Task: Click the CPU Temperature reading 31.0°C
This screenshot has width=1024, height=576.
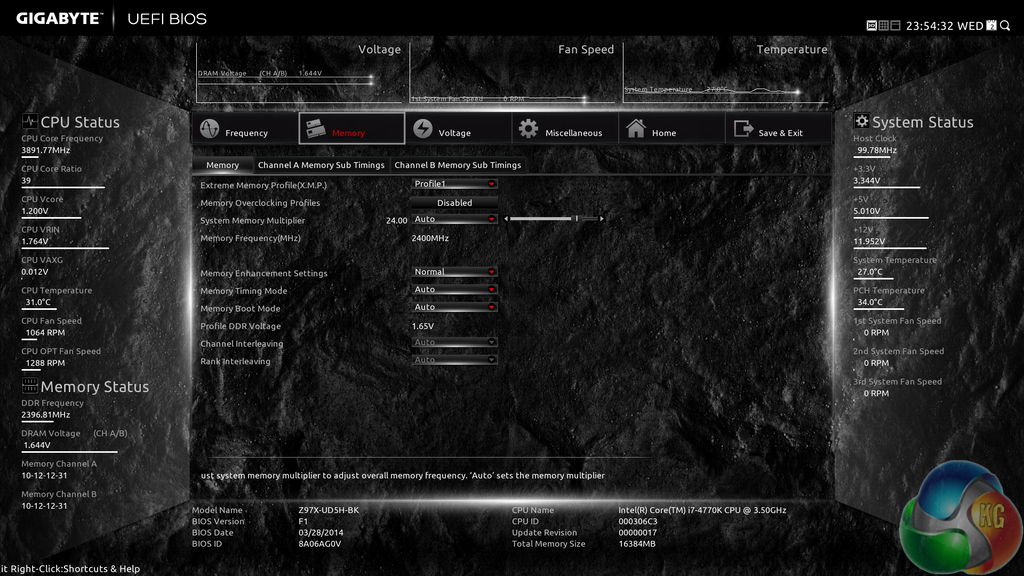Action: point(38,302)
